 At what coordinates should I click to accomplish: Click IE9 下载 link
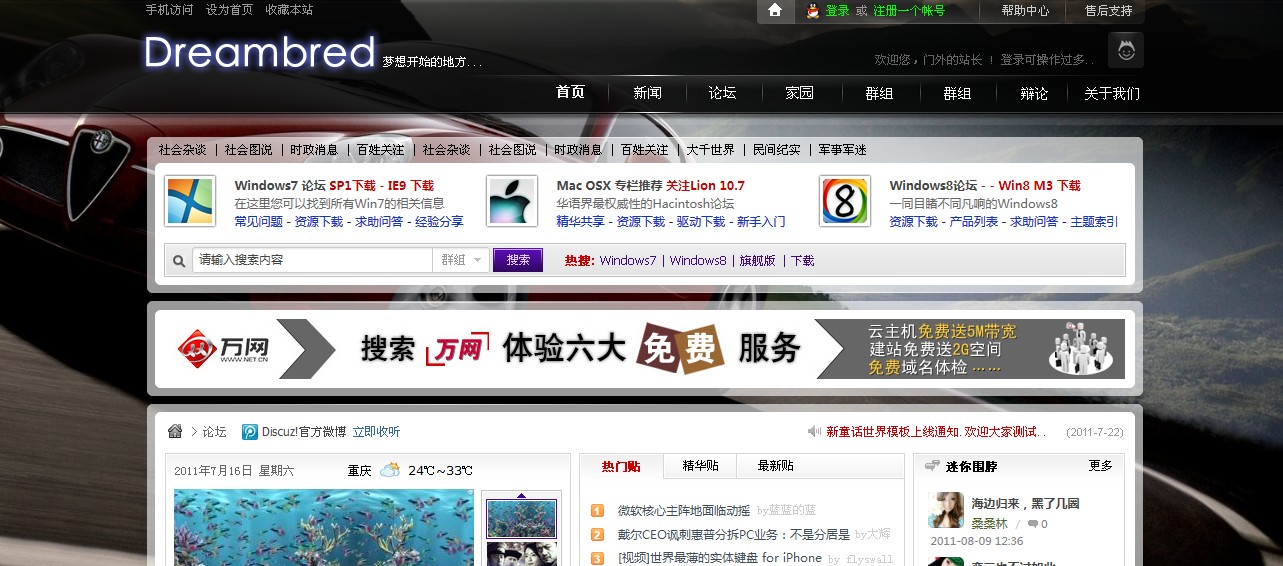pos(411,186)
